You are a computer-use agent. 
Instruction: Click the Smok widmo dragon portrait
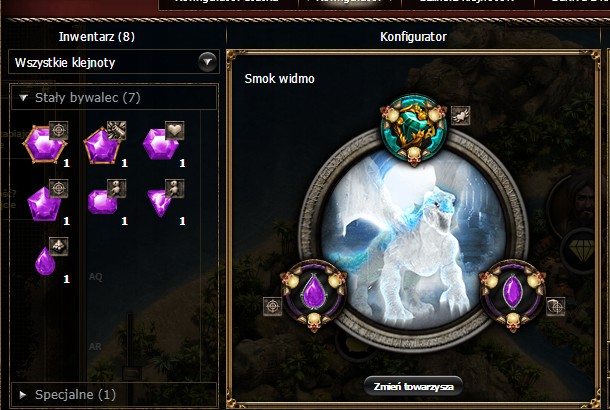(x=414, y=241)
